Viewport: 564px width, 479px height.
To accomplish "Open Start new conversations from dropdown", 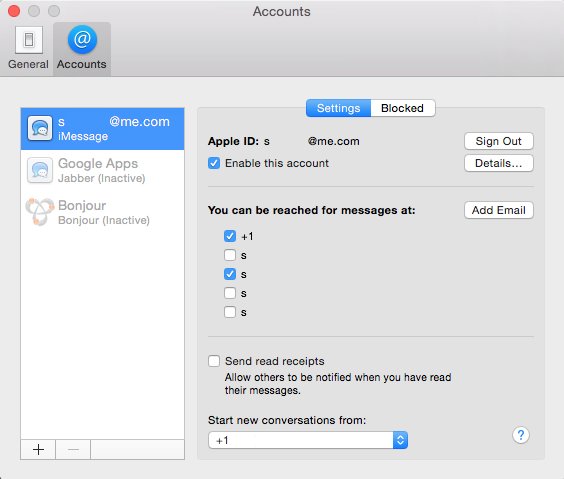I will [308, 440].
